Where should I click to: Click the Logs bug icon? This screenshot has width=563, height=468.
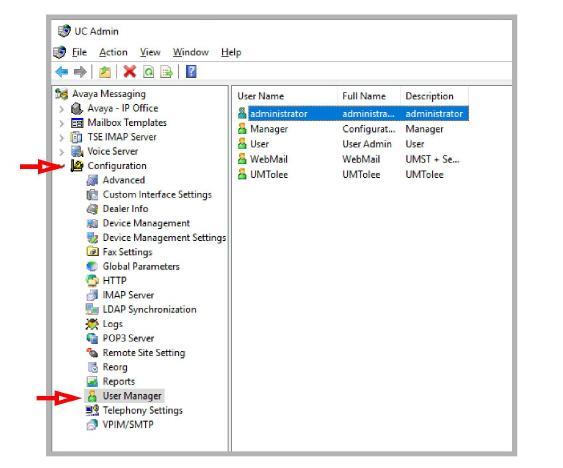(x=92, y=324)
